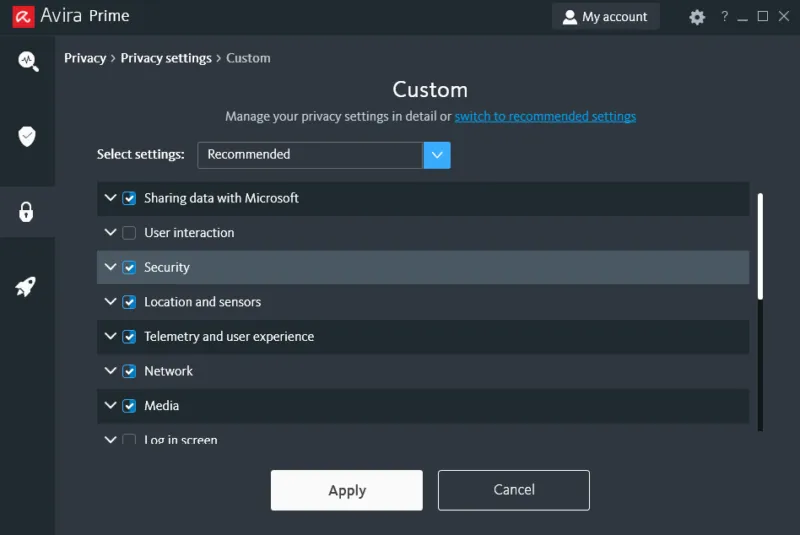
Task: Click the help question mark icon
Action: pyautogui.click(x=724, y=17)
